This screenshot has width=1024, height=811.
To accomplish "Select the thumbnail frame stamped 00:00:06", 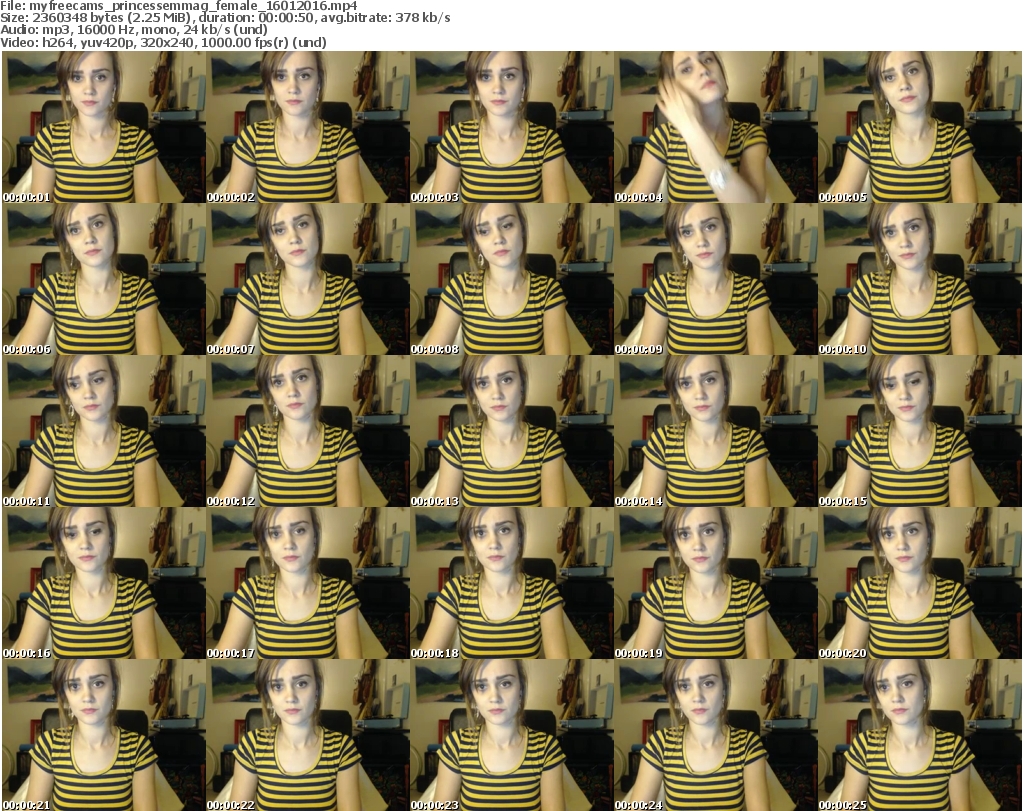I will (103, 279).
